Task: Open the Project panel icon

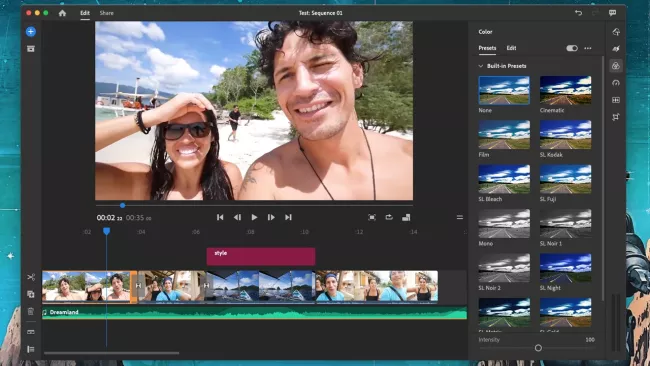Action: coord(31,48)
